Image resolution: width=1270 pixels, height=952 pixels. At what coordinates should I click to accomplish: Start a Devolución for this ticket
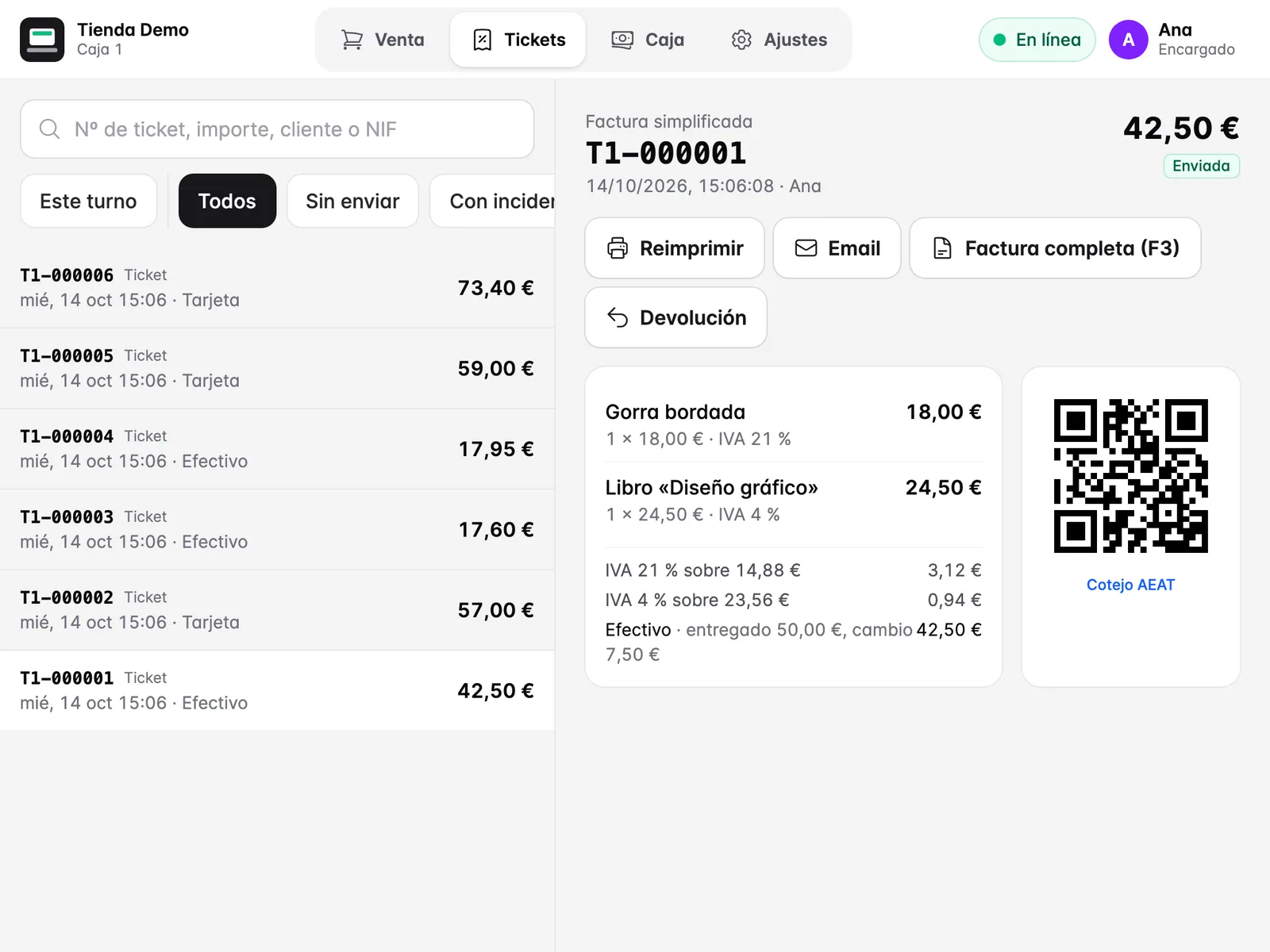pos(675,317)
